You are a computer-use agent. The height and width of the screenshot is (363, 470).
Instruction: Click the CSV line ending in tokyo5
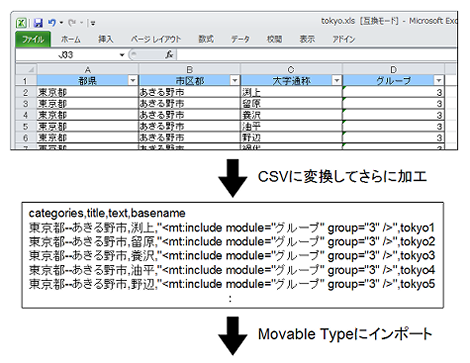232,284
